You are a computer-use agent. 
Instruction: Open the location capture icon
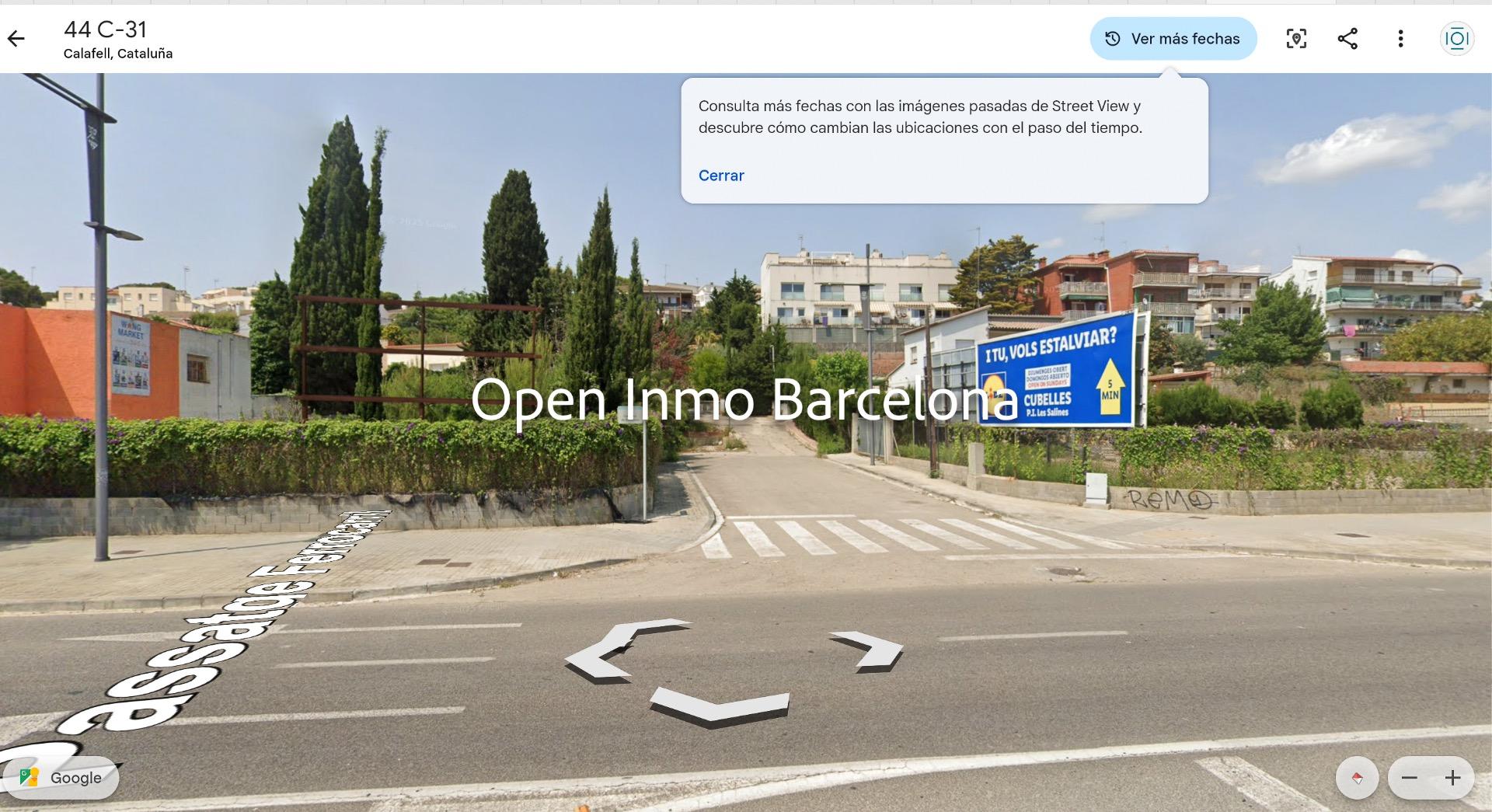(x=1296, y=39)
